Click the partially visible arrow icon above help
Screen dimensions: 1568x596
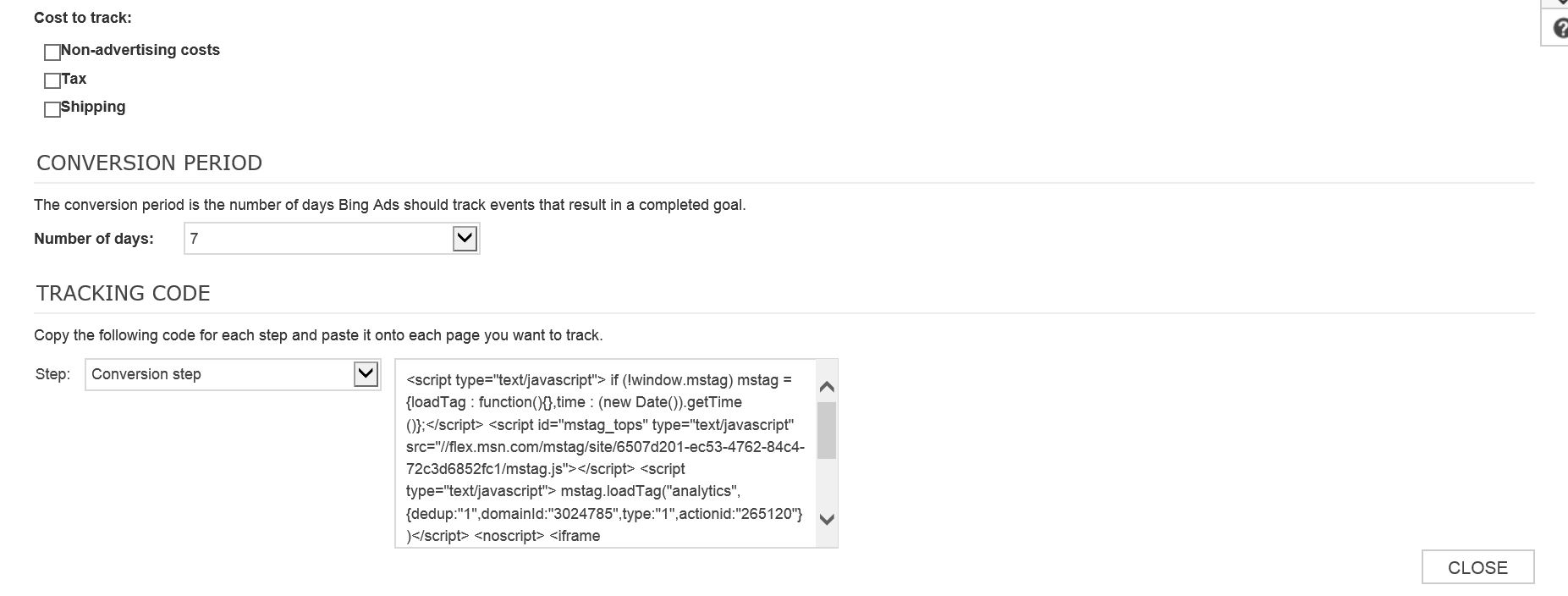[x=1562, y=3]
